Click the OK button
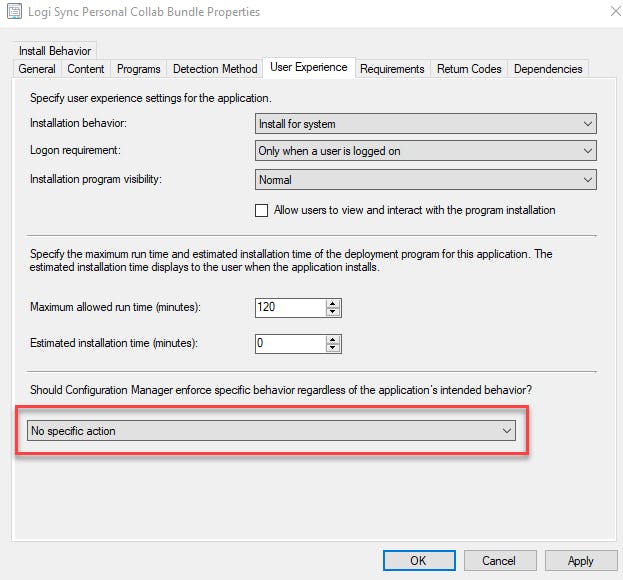The image size is (623, 580). pos(419,561)
